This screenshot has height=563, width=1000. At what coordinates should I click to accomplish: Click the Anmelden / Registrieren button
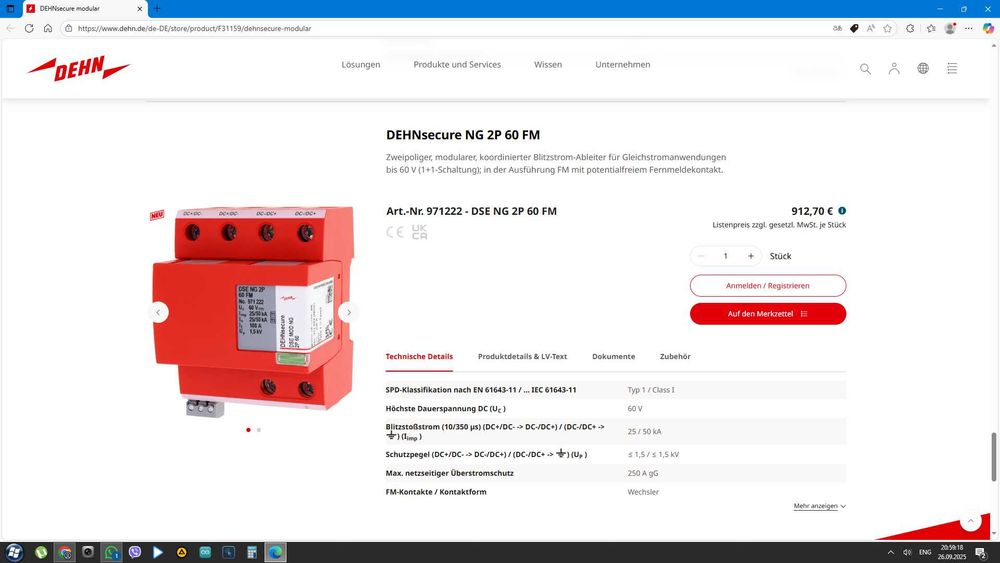tap(768, 286)
